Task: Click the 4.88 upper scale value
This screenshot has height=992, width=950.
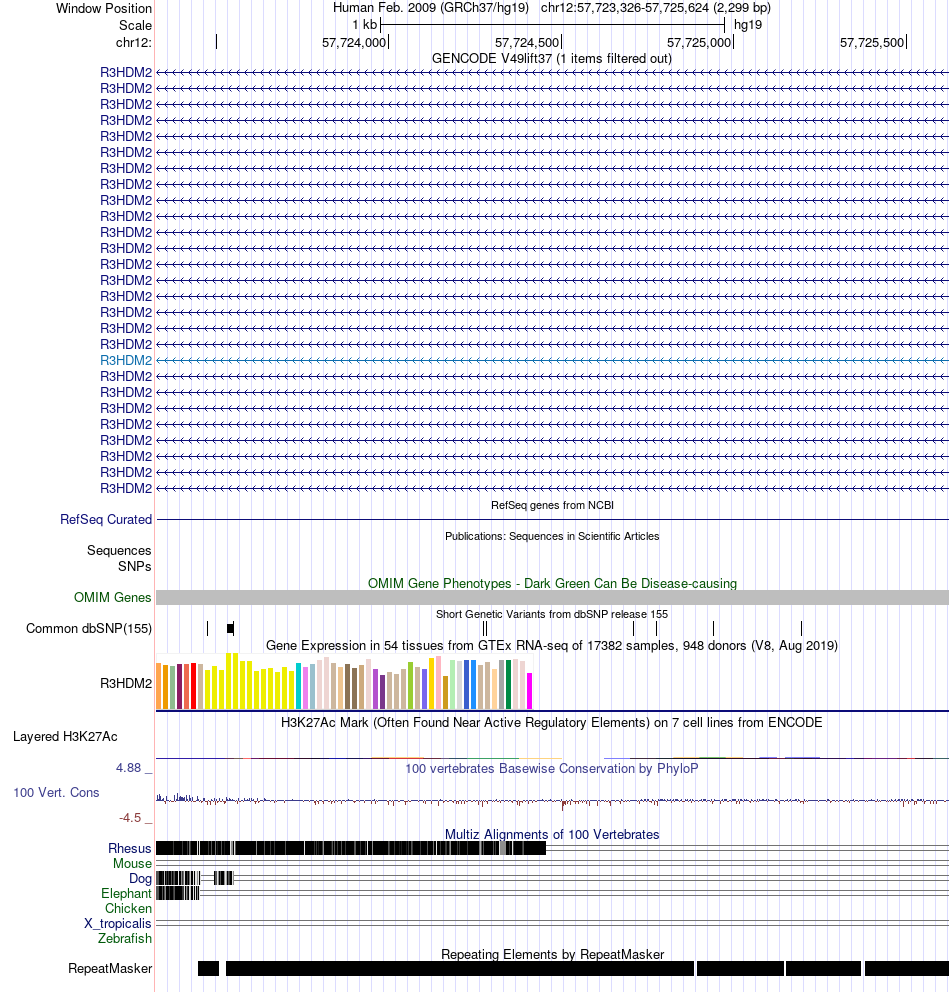Action: click(x=128, y=767)
